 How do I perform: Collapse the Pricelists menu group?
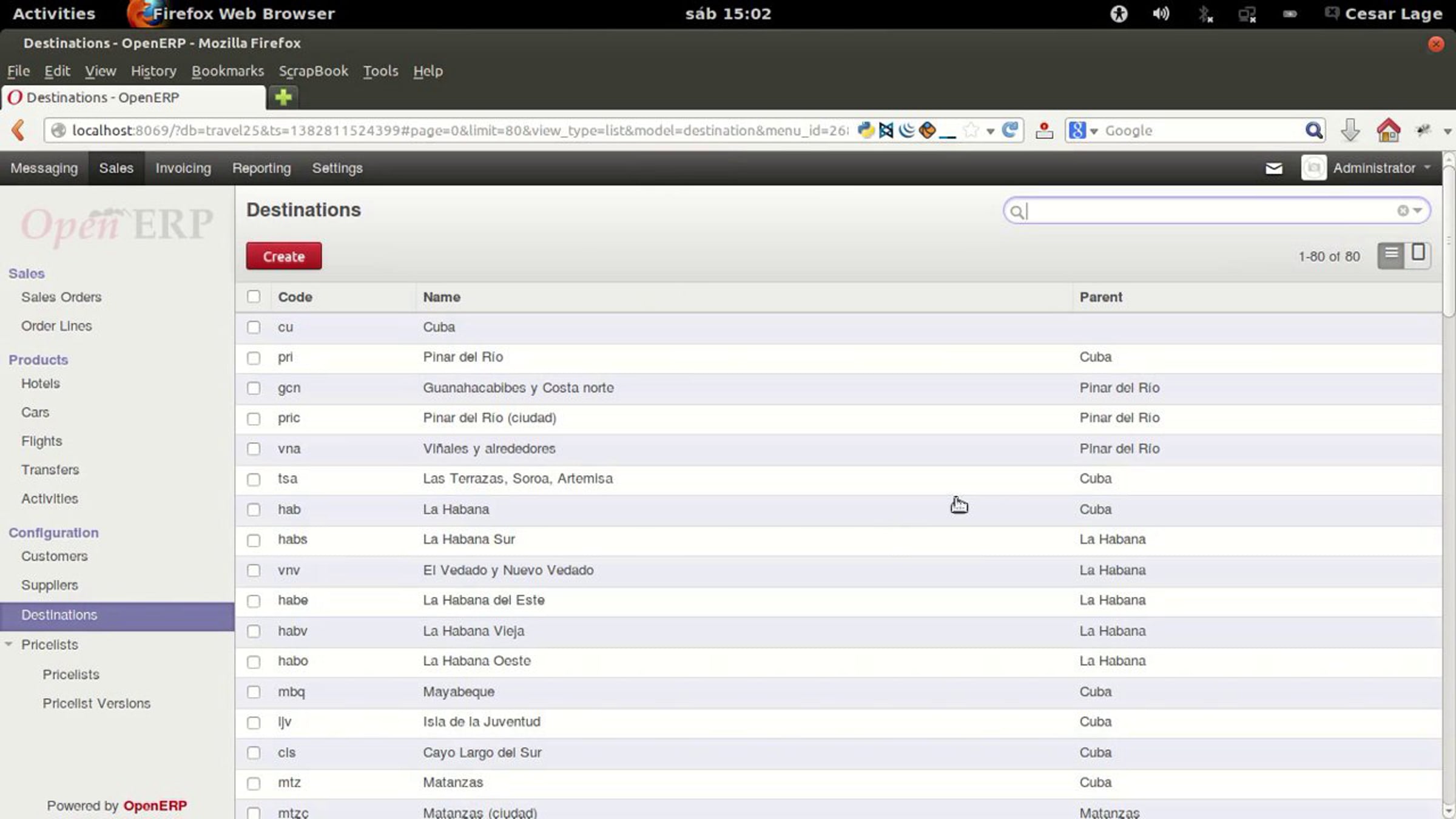coord(9,644)
